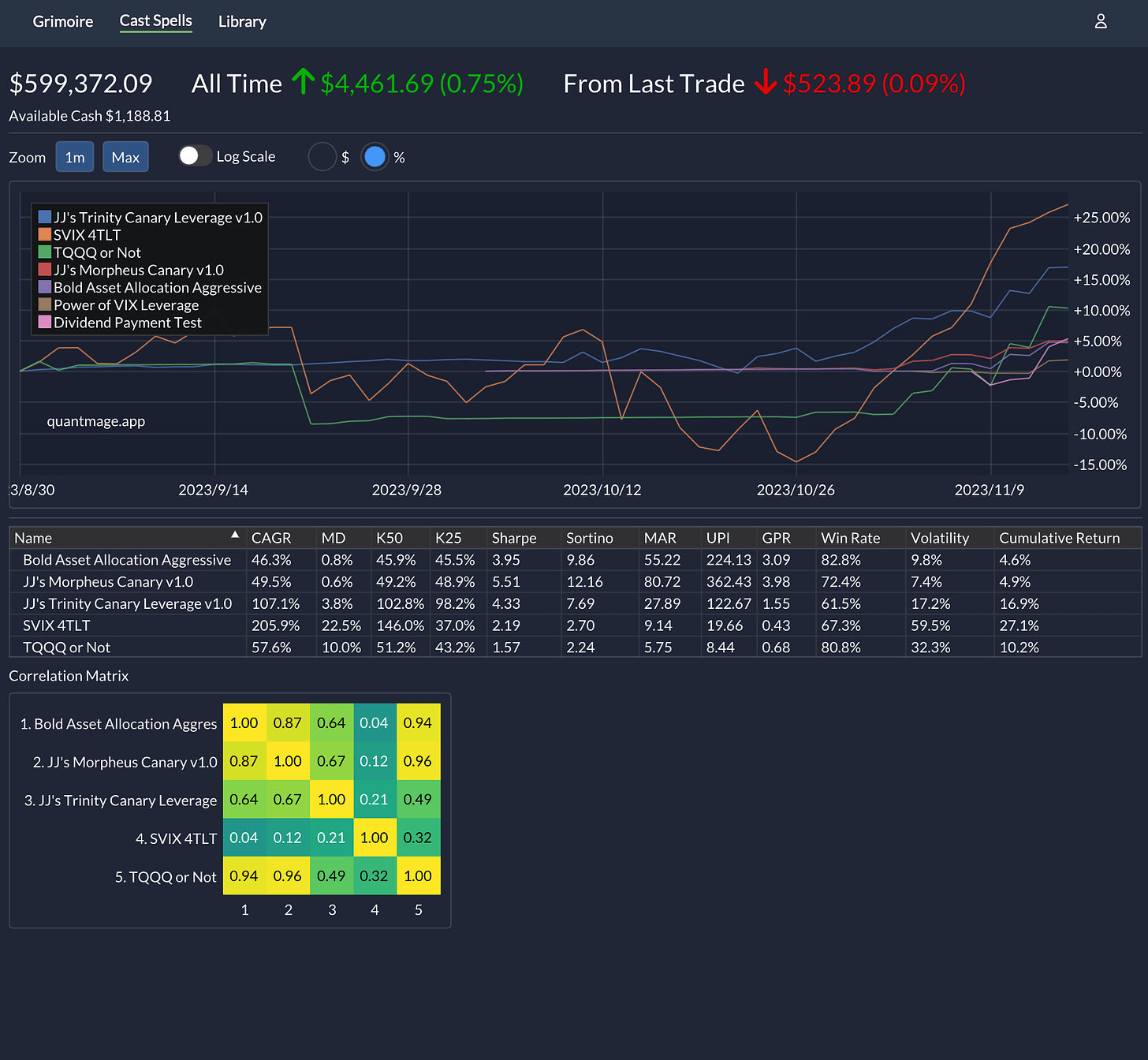The image size is (1148, 1060).
Task: Hide JJ's Trinity Canary Leverage legend entry
Action: [151, 217]
